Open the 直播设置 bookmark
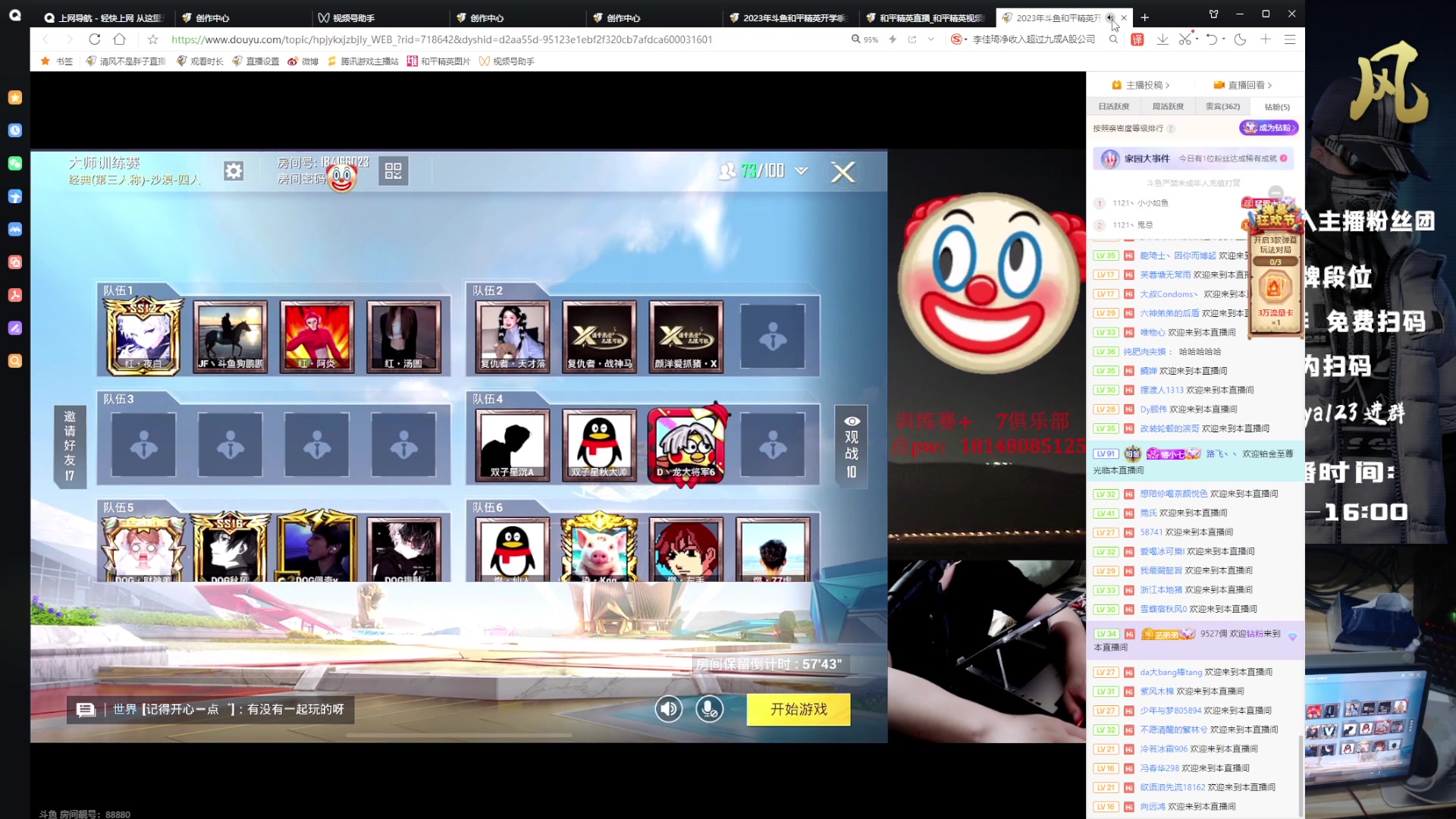Image resolution: width=1456 pixels, height=819 pixels. pyautogui.click(x=256, y=61)
